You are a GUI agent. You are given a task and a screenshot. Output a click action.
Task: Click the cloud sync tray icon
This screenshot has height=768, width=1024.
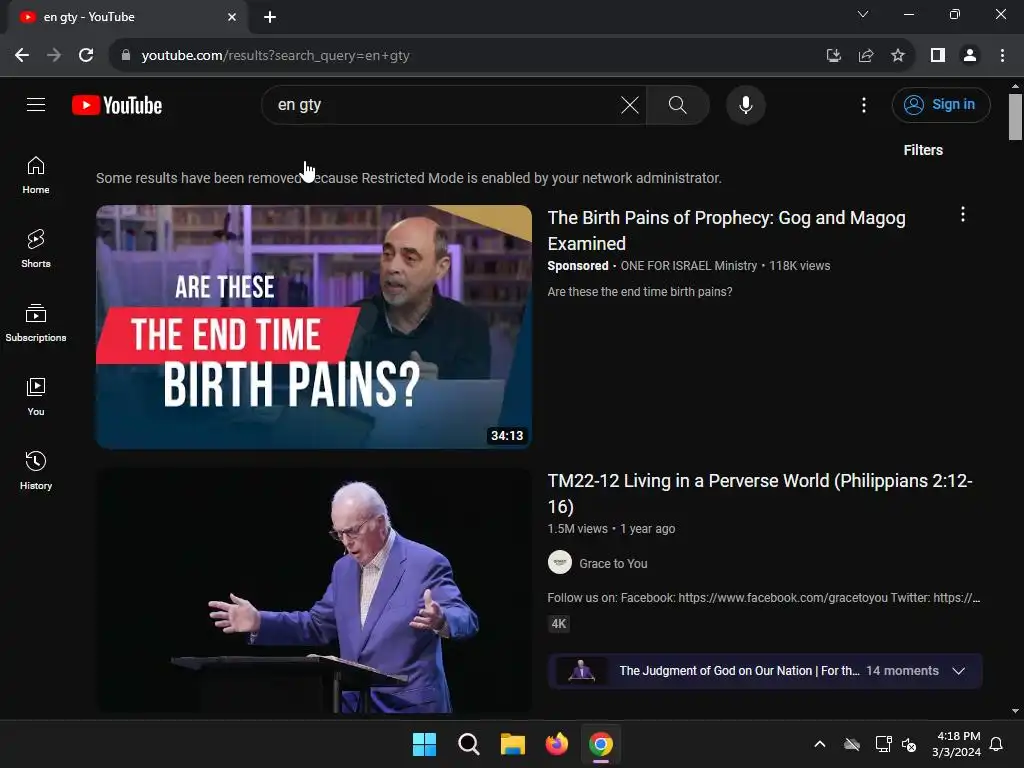point(852,744)
